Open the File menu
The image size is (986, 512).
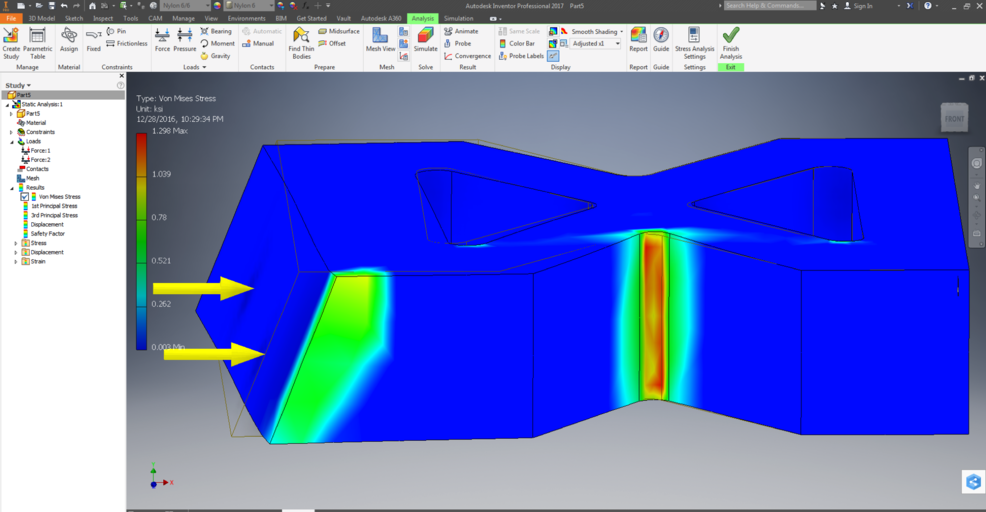tap(11, 18)
